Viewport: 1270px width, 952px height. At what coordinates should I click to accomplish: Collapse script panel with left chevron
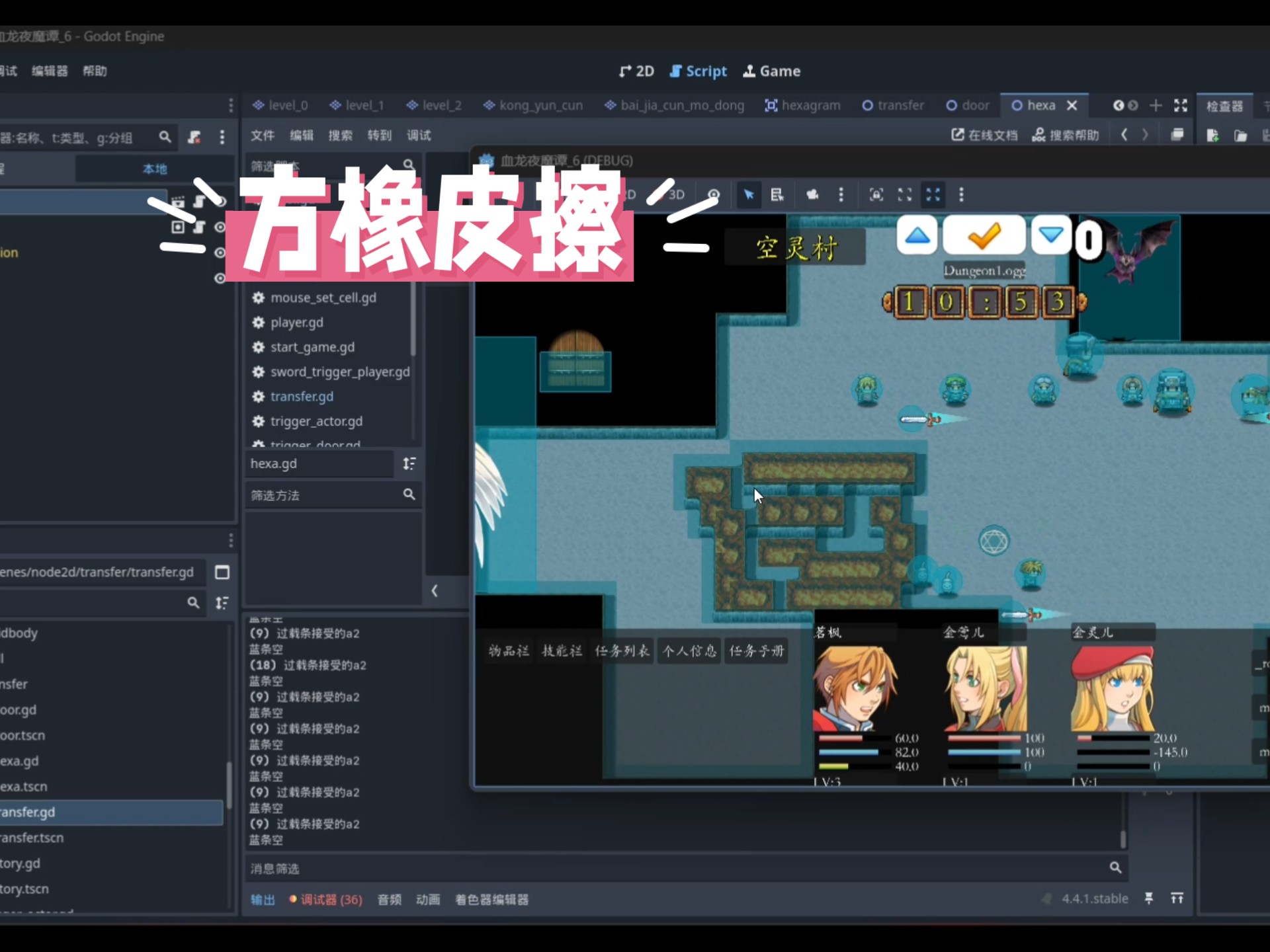point(435,590)
